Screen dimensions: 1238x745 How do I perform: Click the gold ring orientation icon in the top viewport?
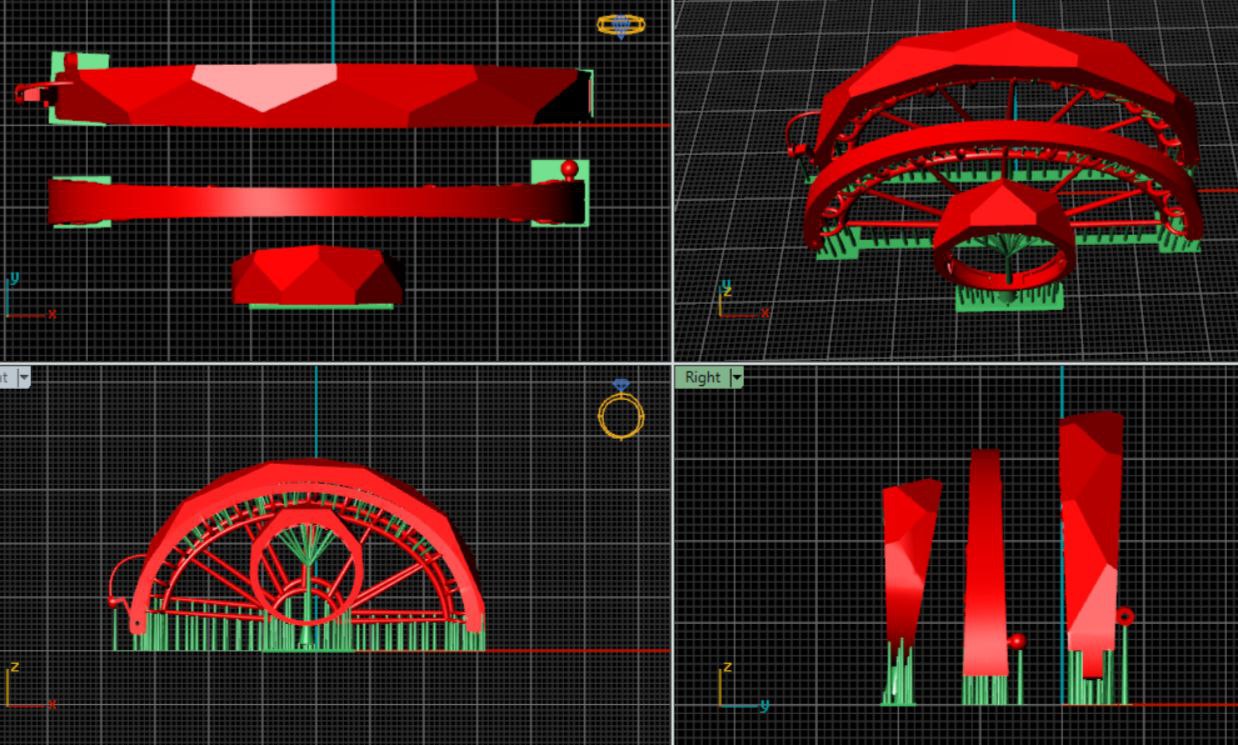pos(621,25)
